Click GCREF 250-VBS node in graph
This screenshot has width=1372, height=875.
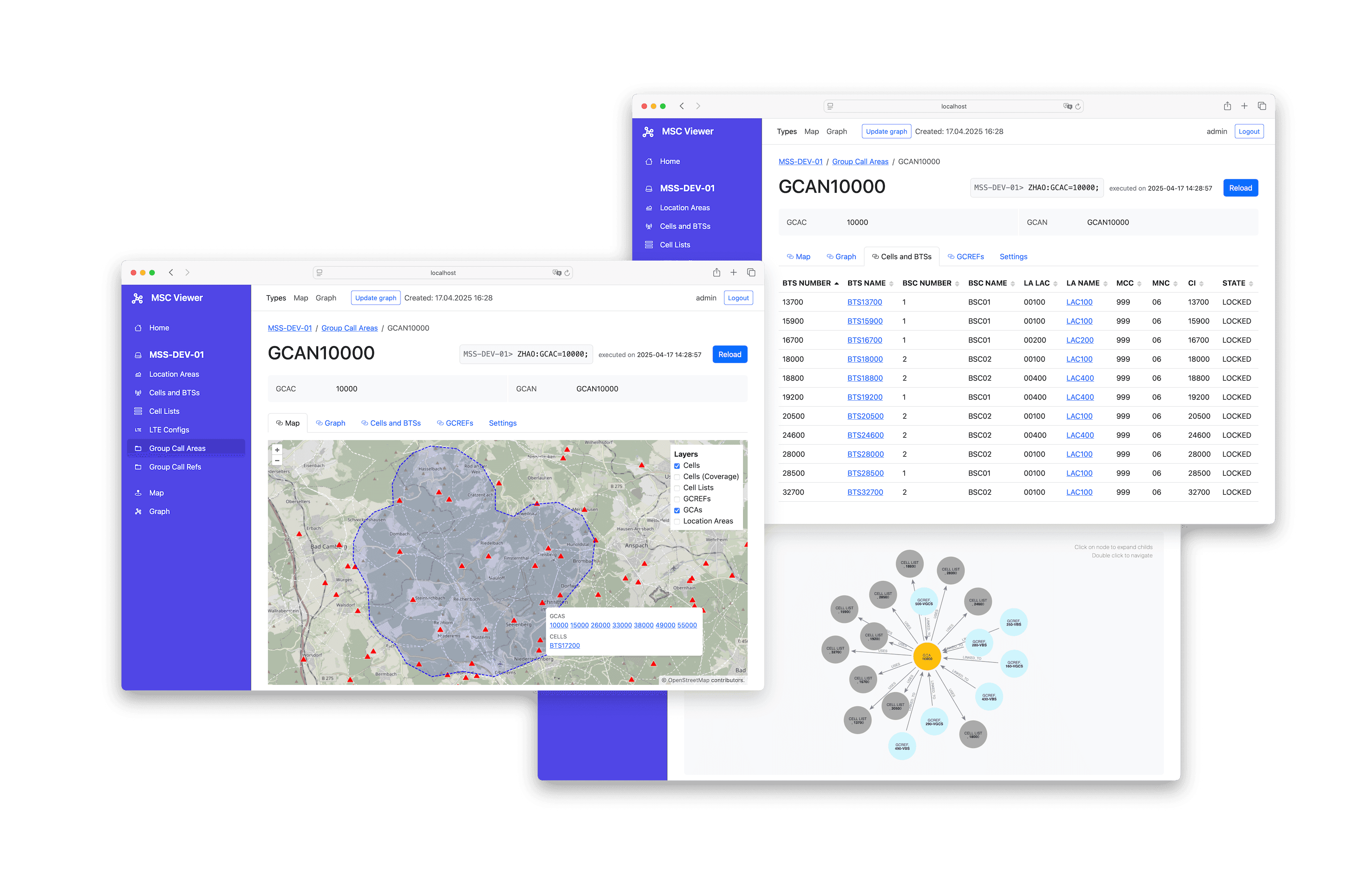tap(1014, 622)
